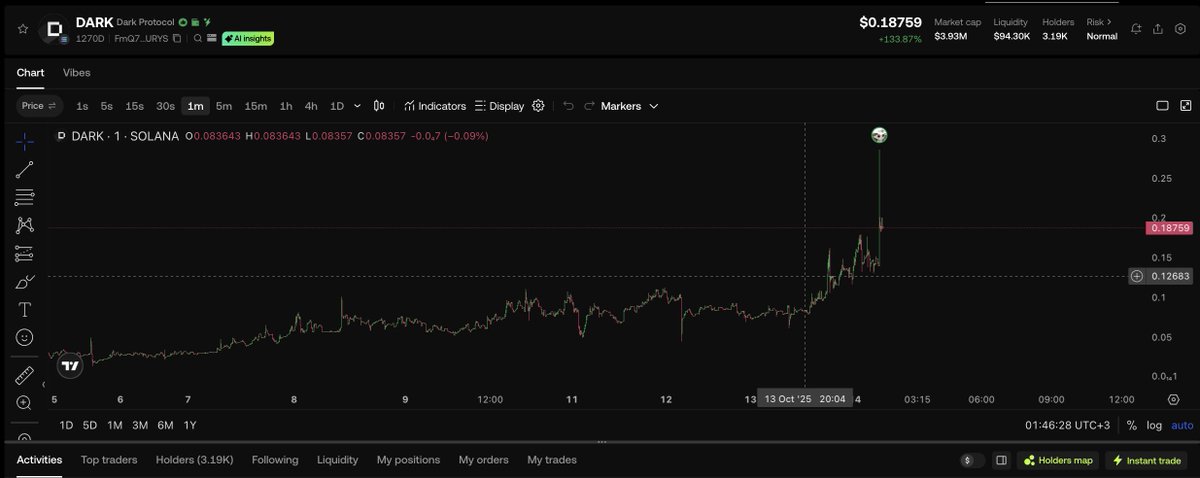
Task: Open the candlestick chart type menu
Action: pyautogui.click(x=379, y=106)
